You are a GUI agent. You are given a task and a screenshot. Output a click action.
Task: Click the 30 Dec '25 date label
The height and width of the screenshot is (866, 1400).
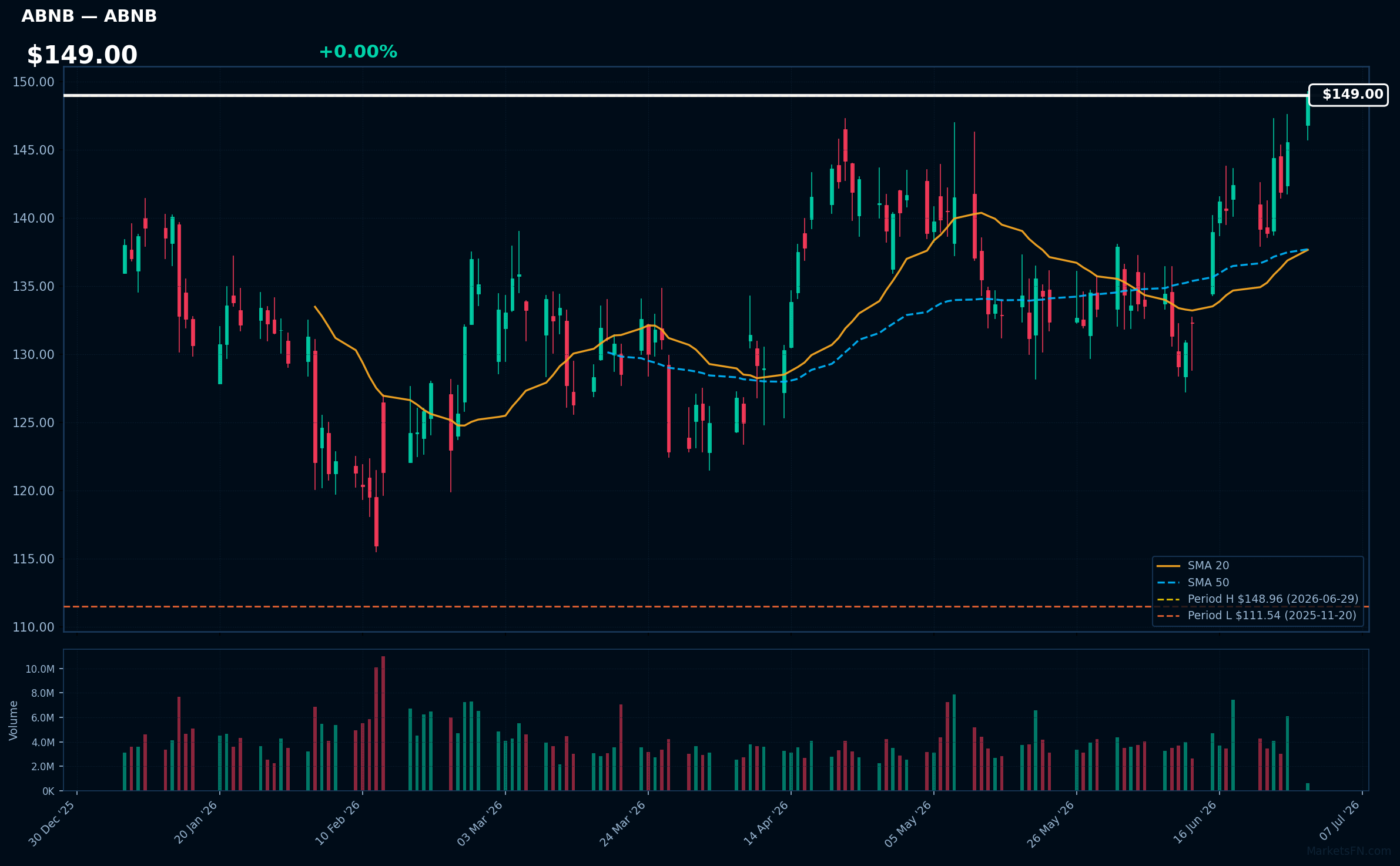coord(52,823)
